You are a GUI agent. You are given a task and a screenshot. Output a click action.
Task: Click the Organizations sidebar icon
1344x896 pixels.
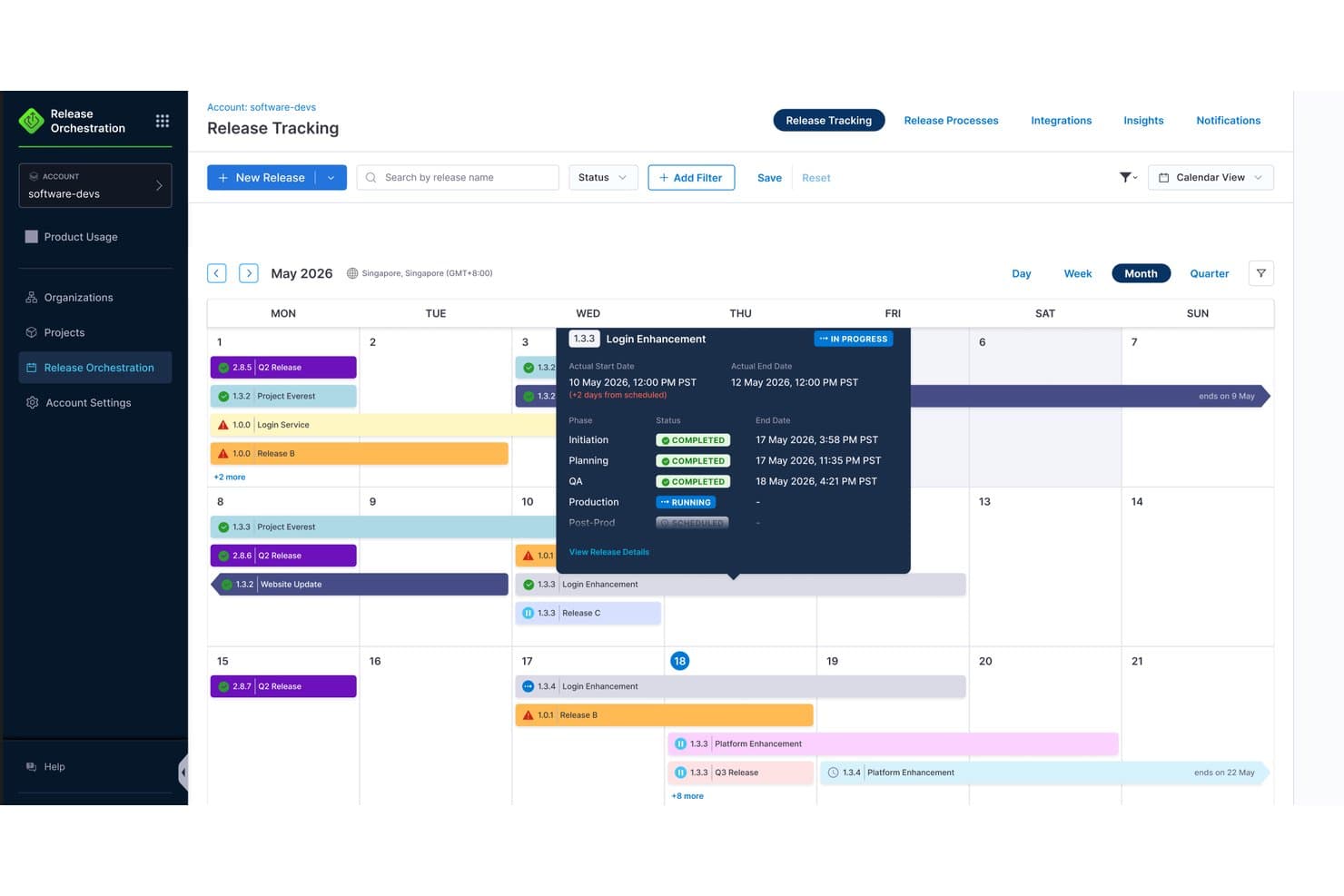pos(32,298)
